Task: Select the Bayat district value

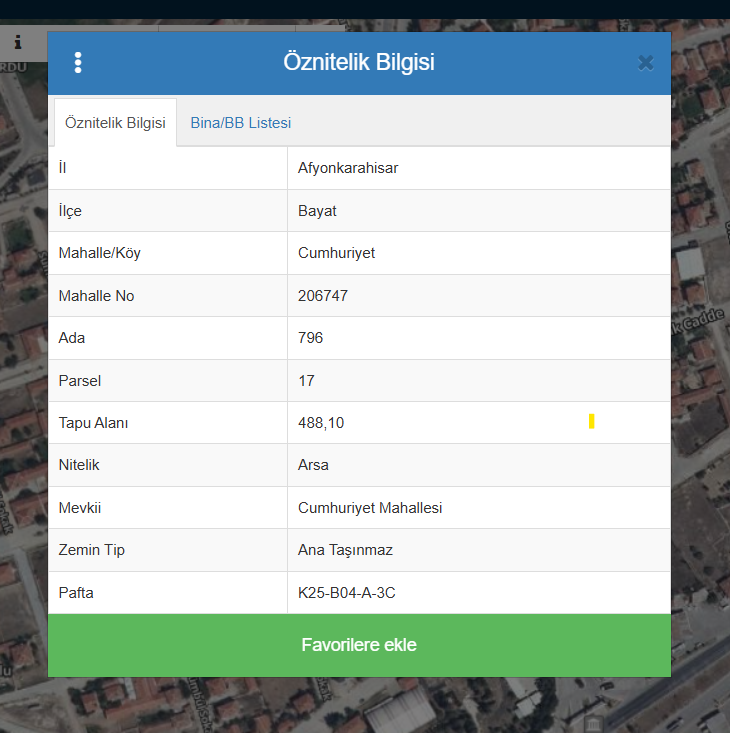Action: tap(317, 211)
